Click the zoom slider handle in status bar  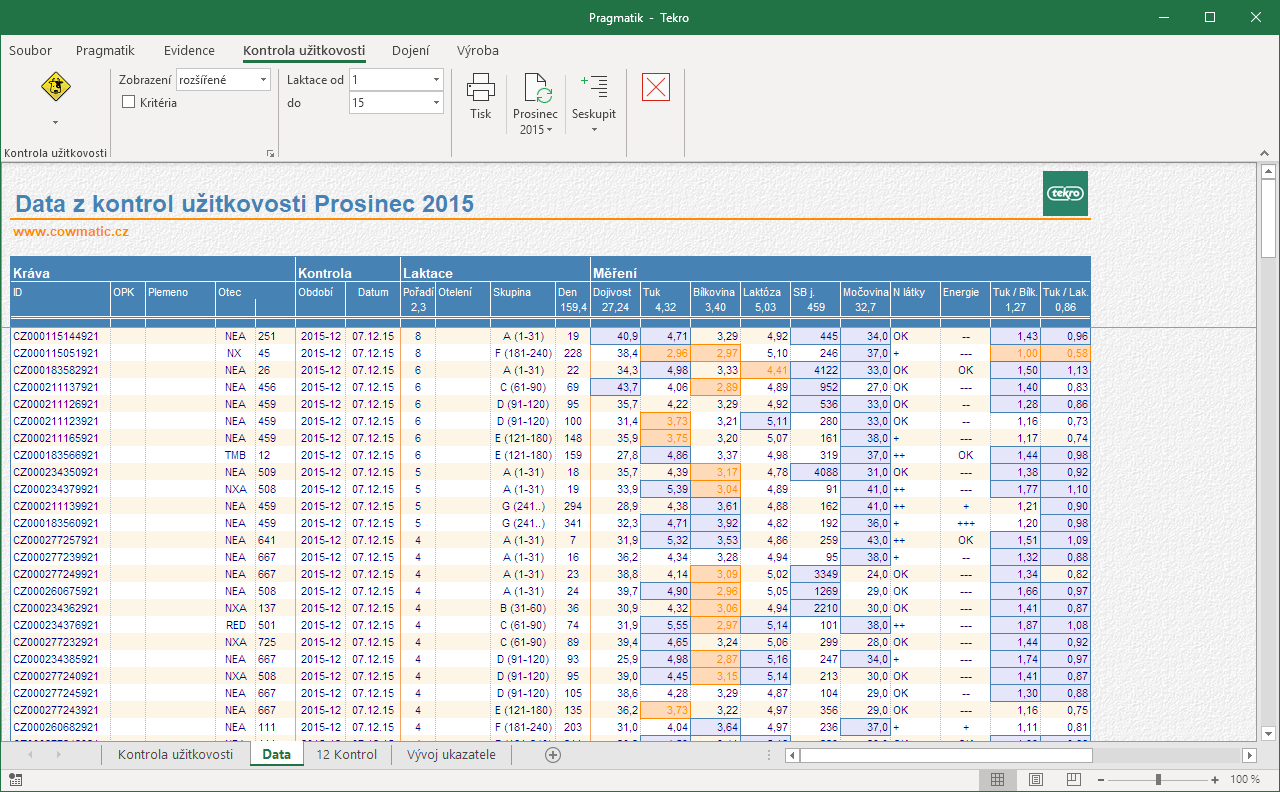pos(1158,779)
